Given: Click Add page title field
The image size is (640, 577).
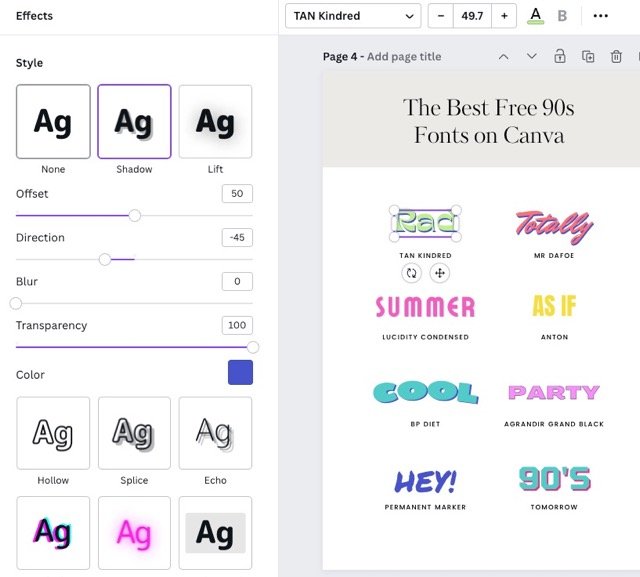Looking at the screenshot, I should pyautogui.click(x=404, y=57).
